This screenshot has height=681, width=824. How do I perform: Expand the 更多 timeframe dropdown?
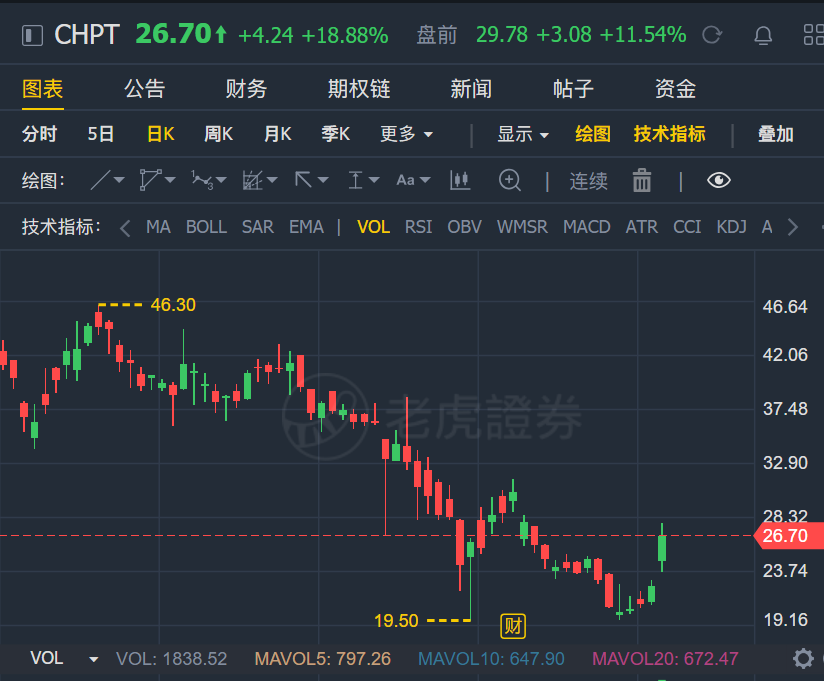point(406,134)
